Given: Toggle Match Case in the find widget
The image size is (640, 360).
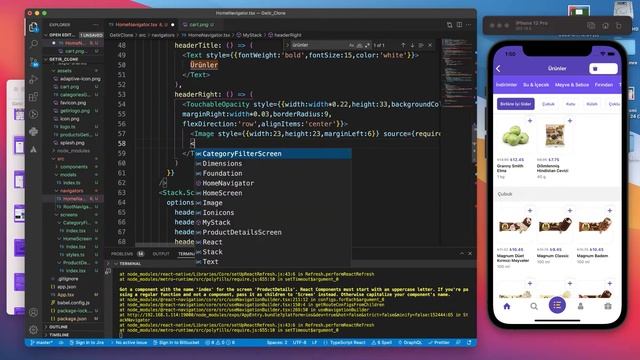Looking at the screenshot, I should 351,45.
